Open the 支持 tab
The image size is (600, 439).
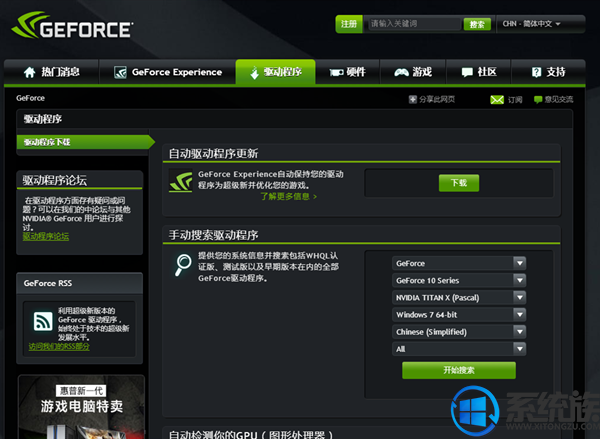coord(548,72)
